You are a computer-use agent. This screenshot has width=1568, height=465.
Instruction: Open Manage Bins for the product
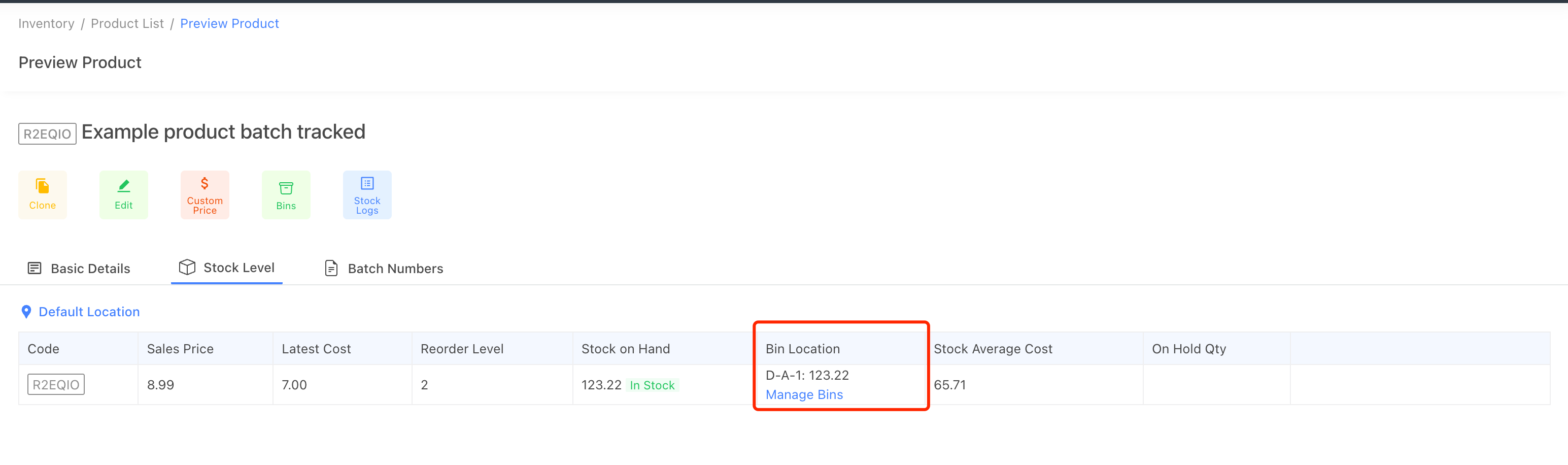803,394
